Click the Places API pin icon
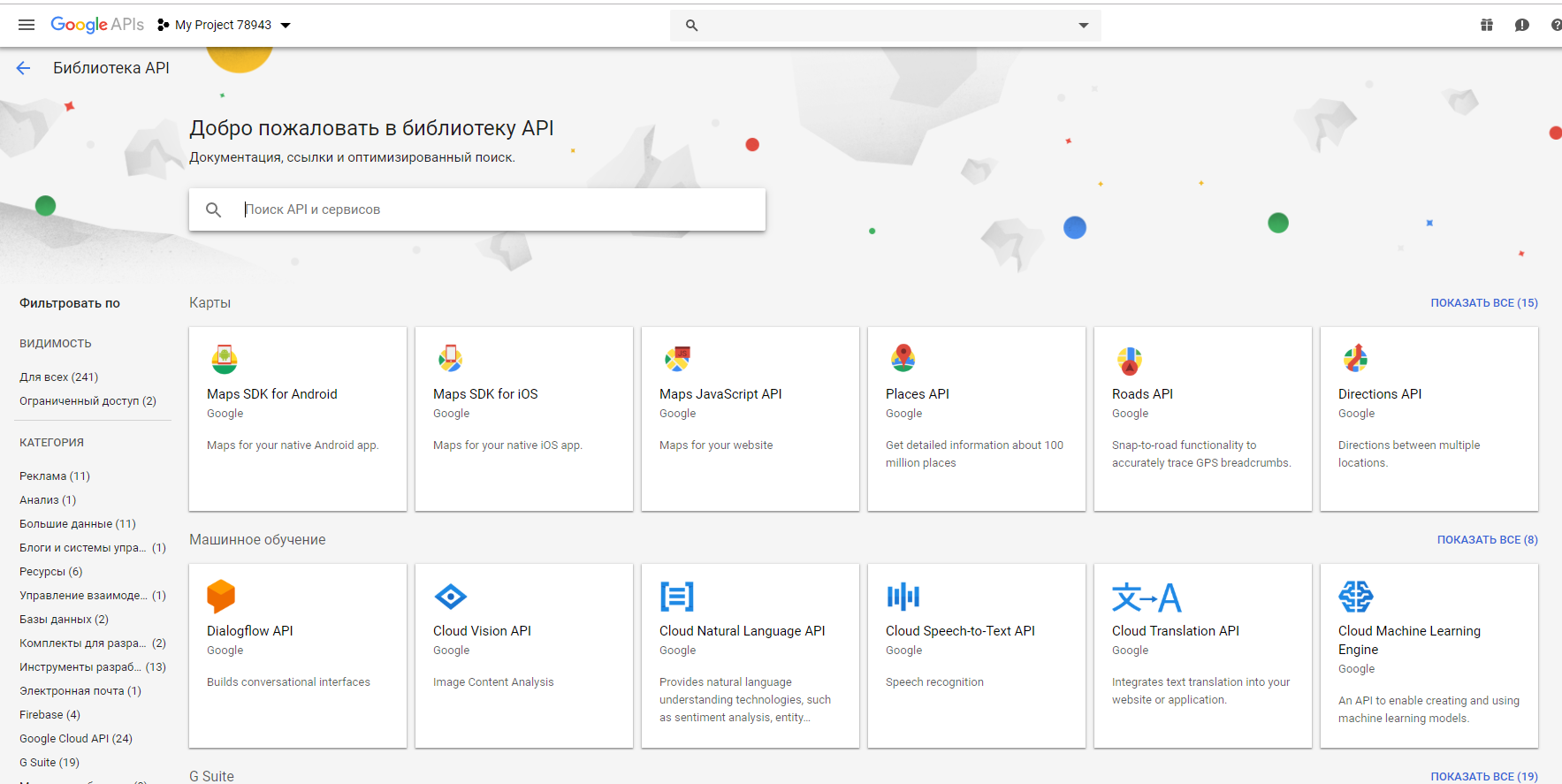 click(x=903, y=359)
